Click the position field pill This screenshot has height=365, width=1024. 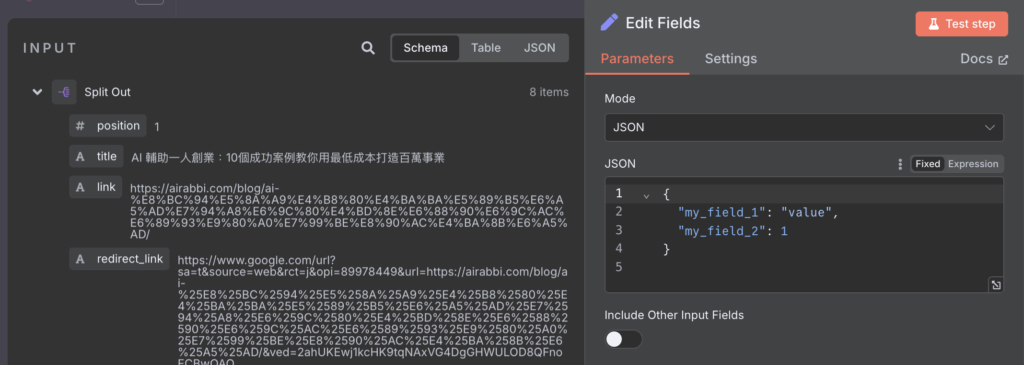[x=108, y=125]
